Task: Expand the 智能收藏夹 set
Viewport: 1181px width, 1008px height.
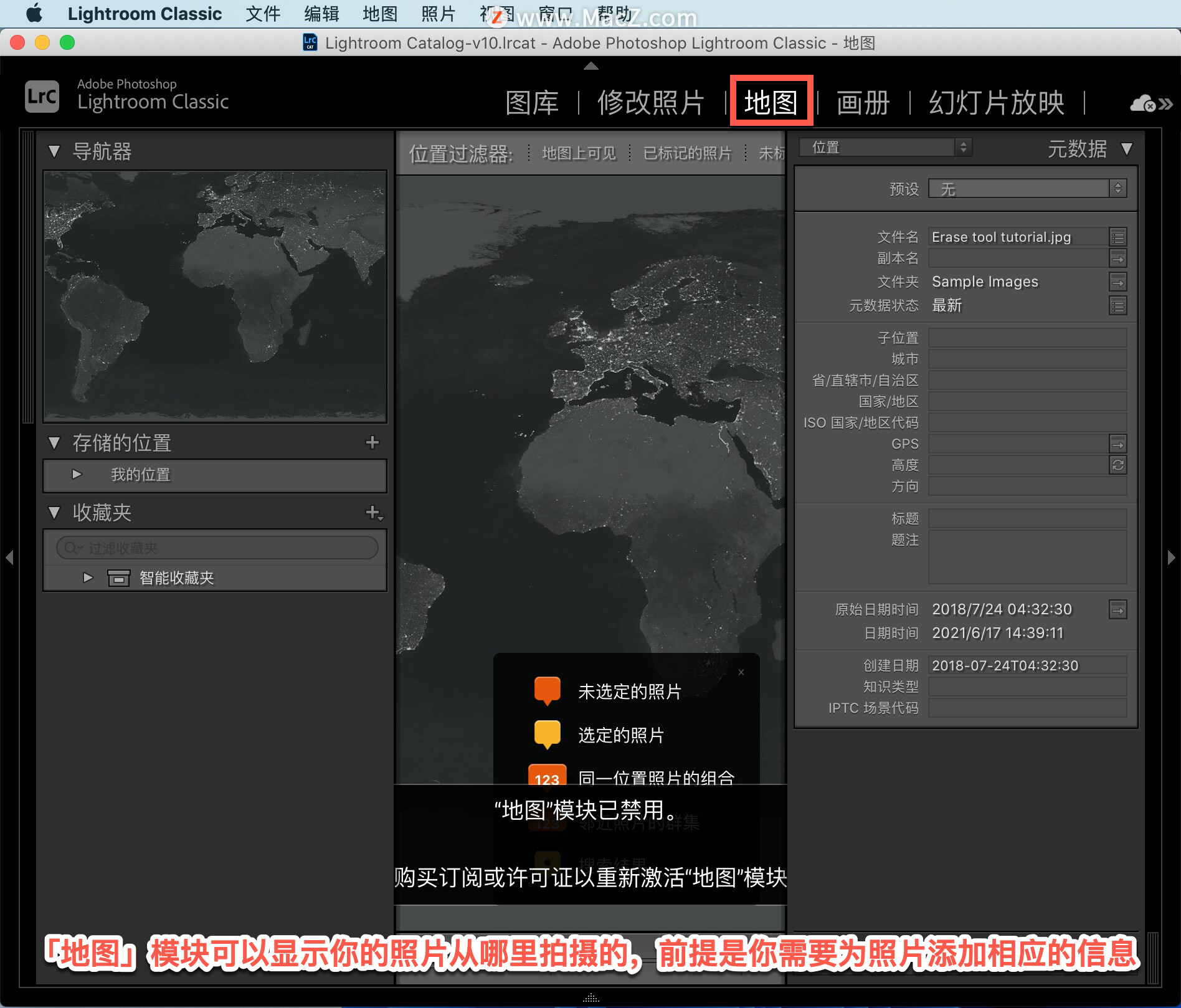Action: pyautogui.click(x=88, y=578)
